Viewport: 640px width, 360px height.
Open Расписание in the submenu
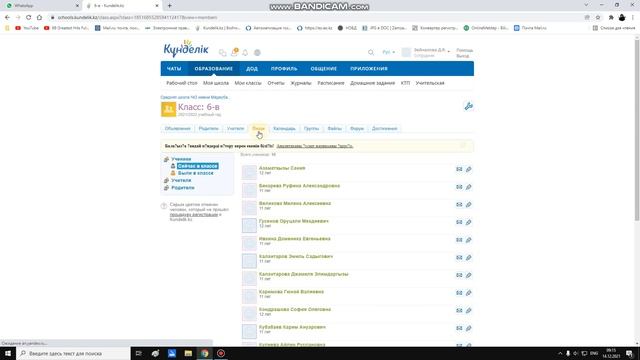point(331,83)
